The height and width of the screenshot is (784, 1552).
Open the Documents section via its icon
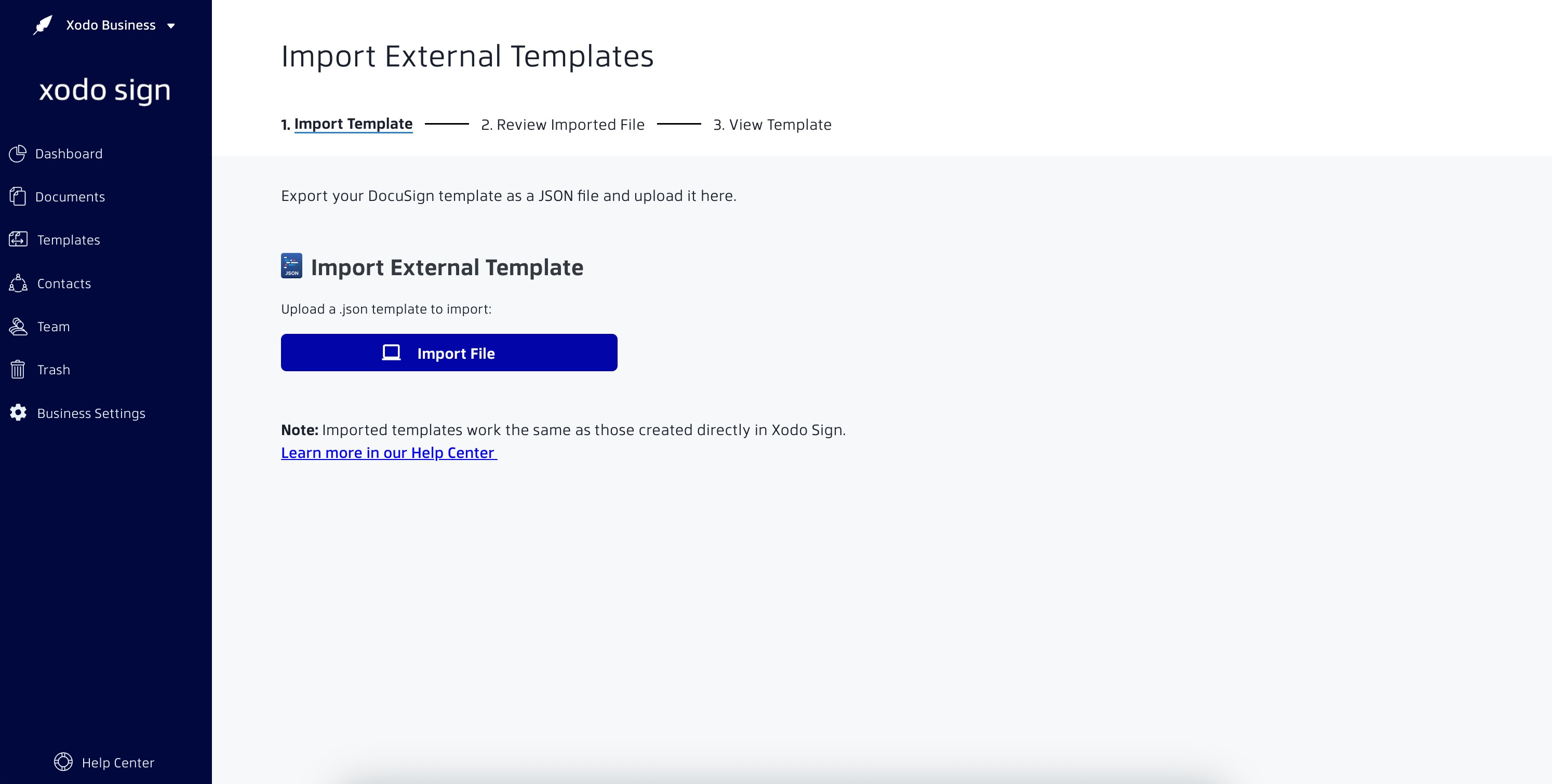[x=18, y=196]
